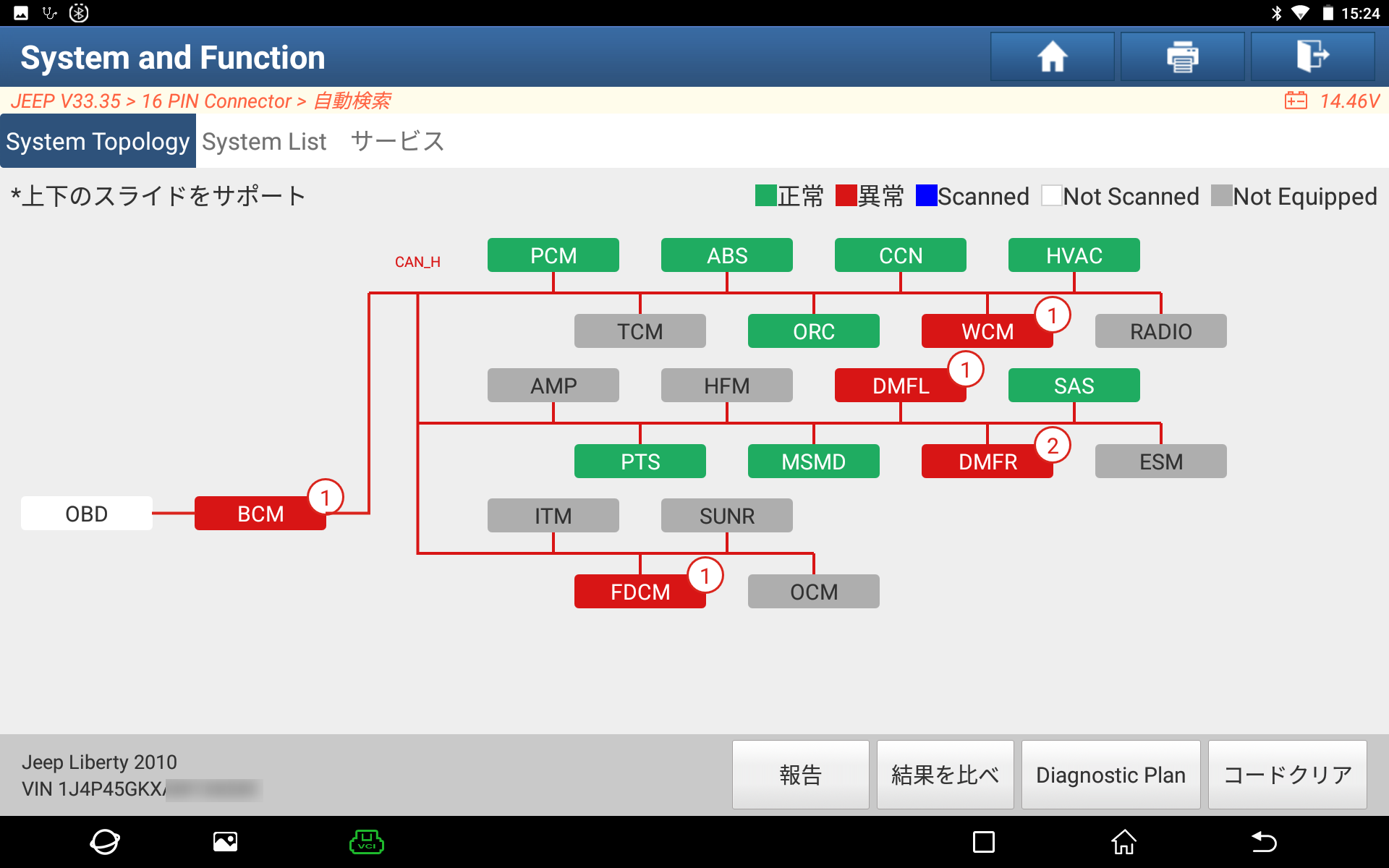Select the grey ITM module node
Image resolution: width=1389 pixels, height=868 pixels.
point(553,516)
